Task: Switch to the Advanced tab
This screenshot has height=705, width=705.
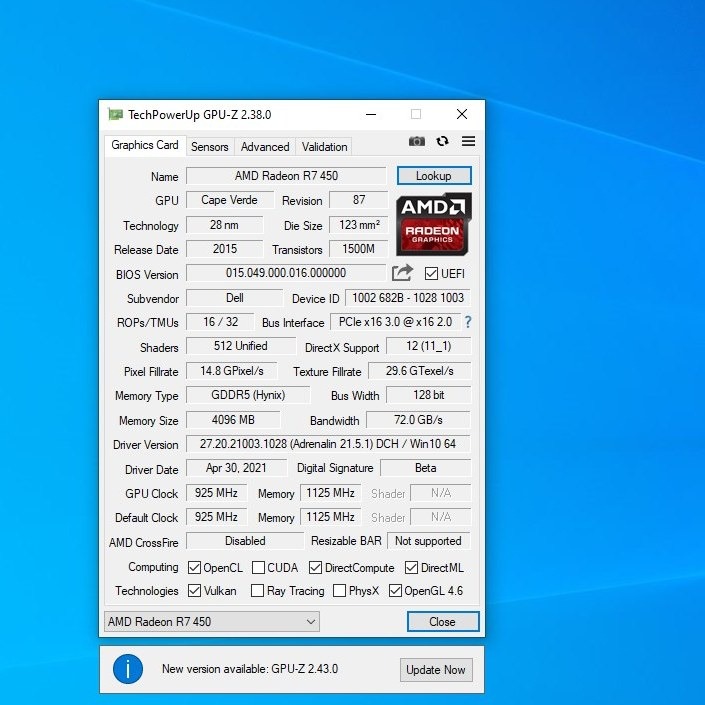Action: [265, 146]
